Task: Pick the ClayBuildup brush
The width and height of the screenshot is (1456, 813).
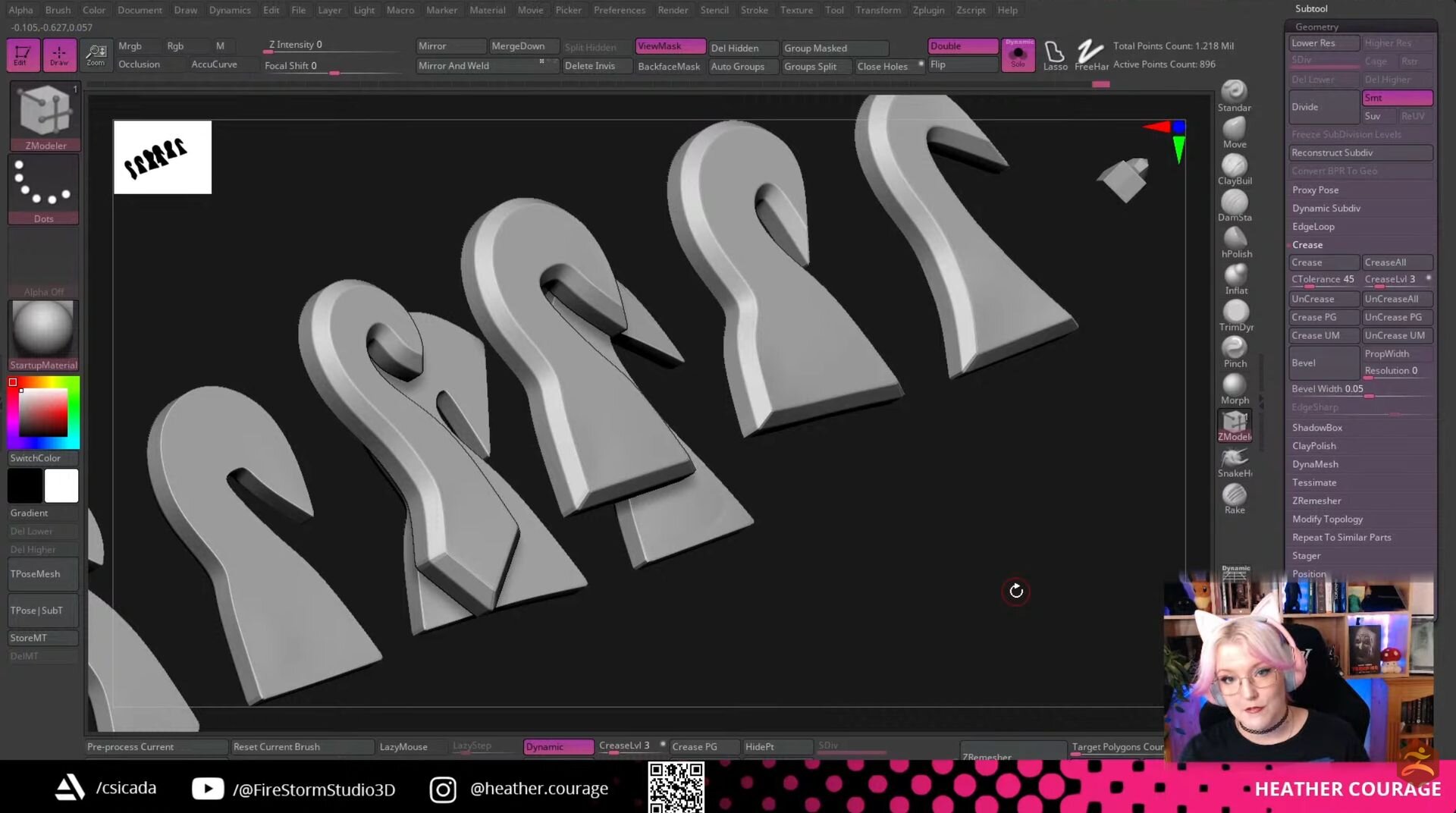Action: click(1235, 168)
